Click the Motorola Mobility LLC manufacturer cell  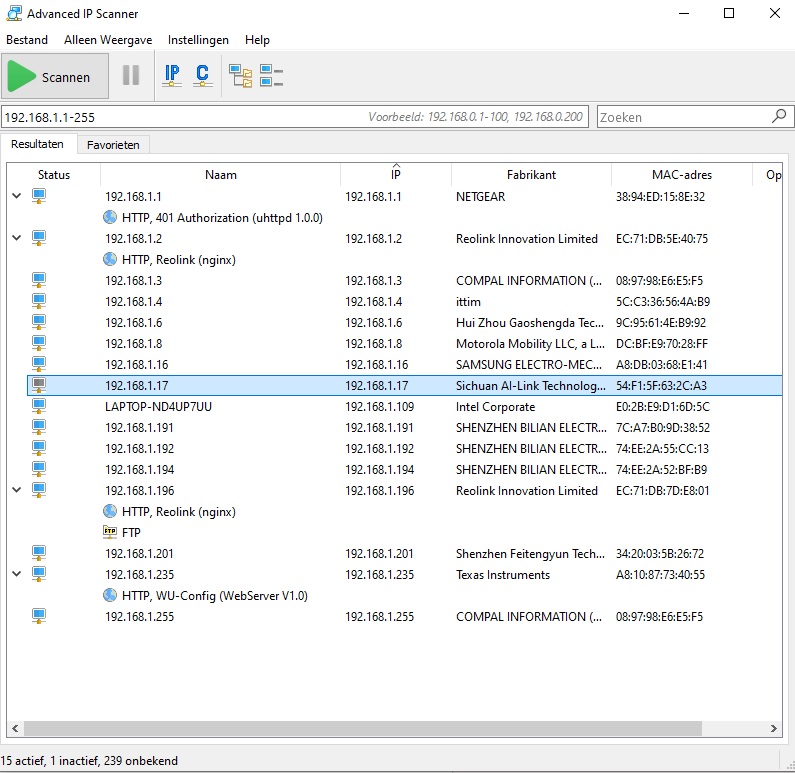pyautogui.click(x=530, y=344)
